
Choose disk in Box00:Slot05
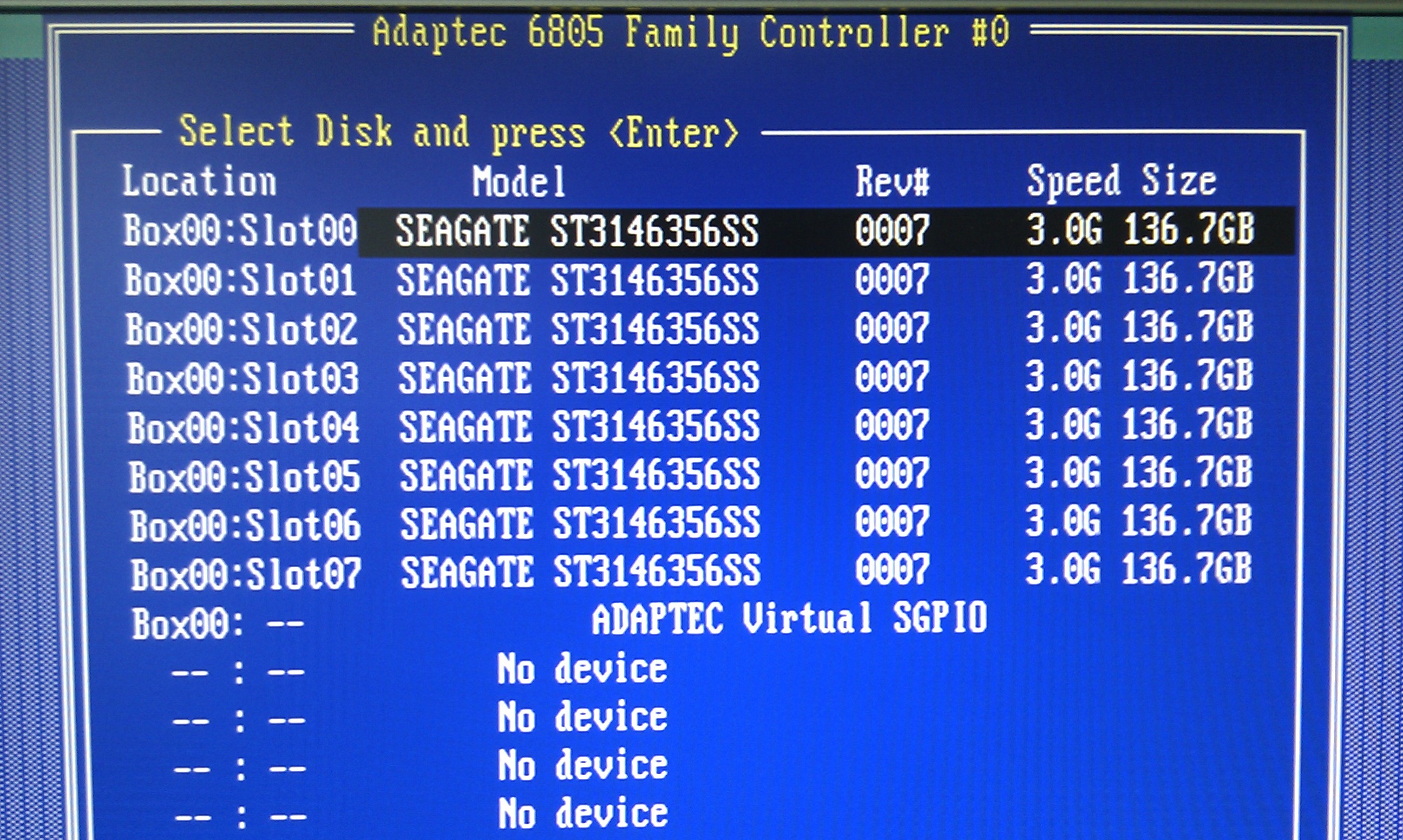(577, 475)
